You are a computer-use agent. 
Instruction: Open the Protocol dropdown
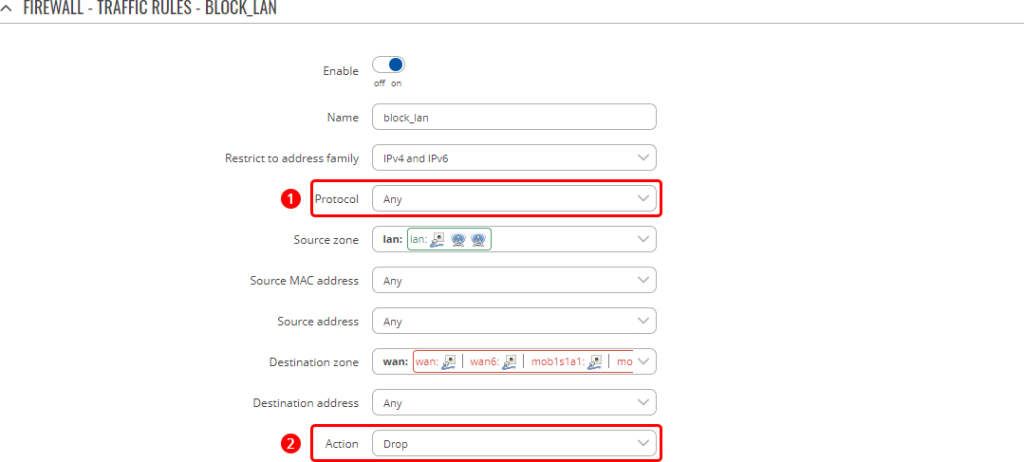click(514, 199)
